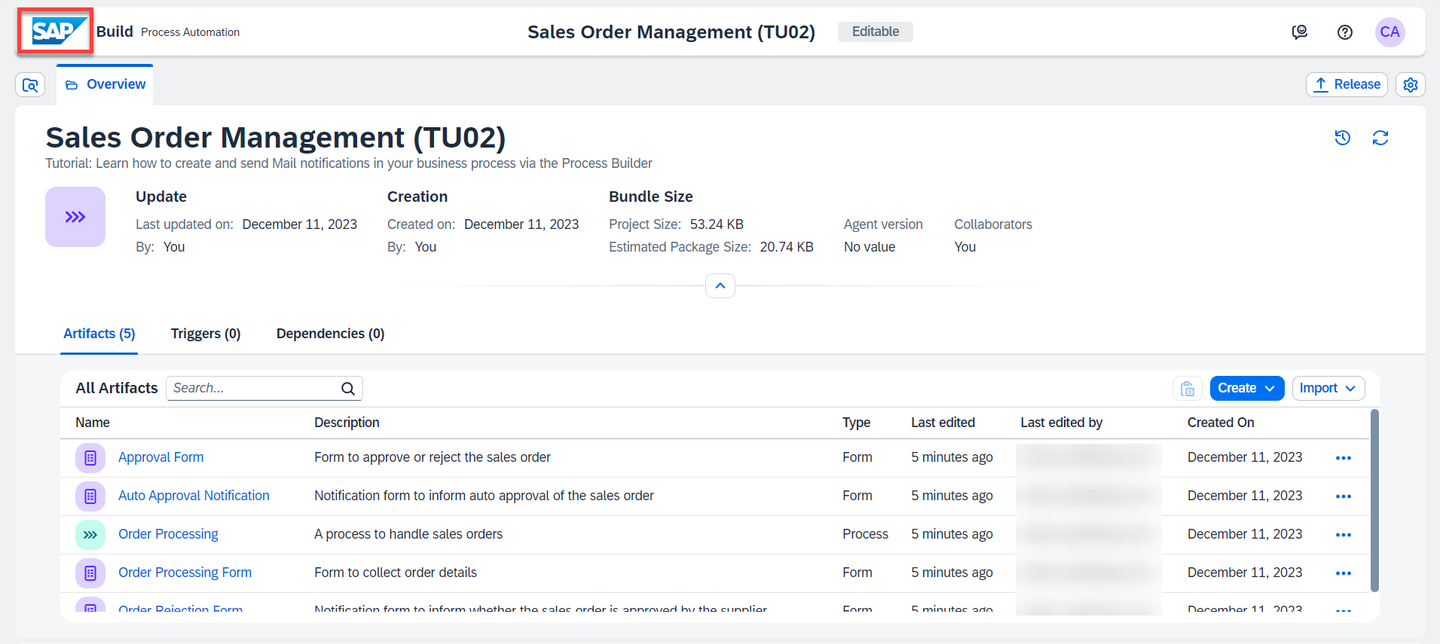Click the Last edited column header
The height and width of the screenshot is (644, 1440).
tap(943, 423)
